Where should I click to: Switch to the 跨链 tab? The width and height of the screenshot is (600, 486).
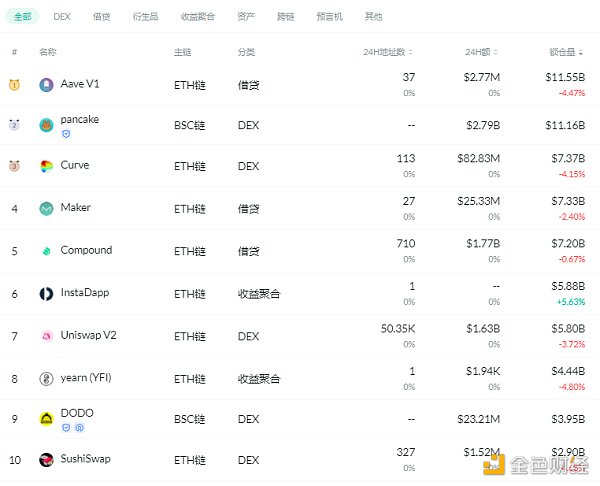click(285, 16)
